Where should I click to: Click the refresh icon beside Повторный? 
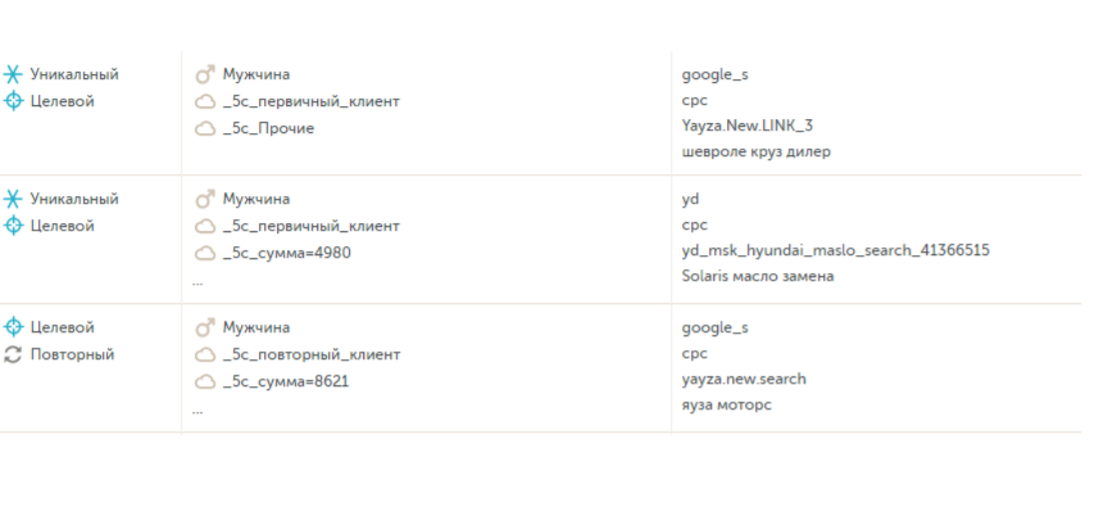(13, 355)
